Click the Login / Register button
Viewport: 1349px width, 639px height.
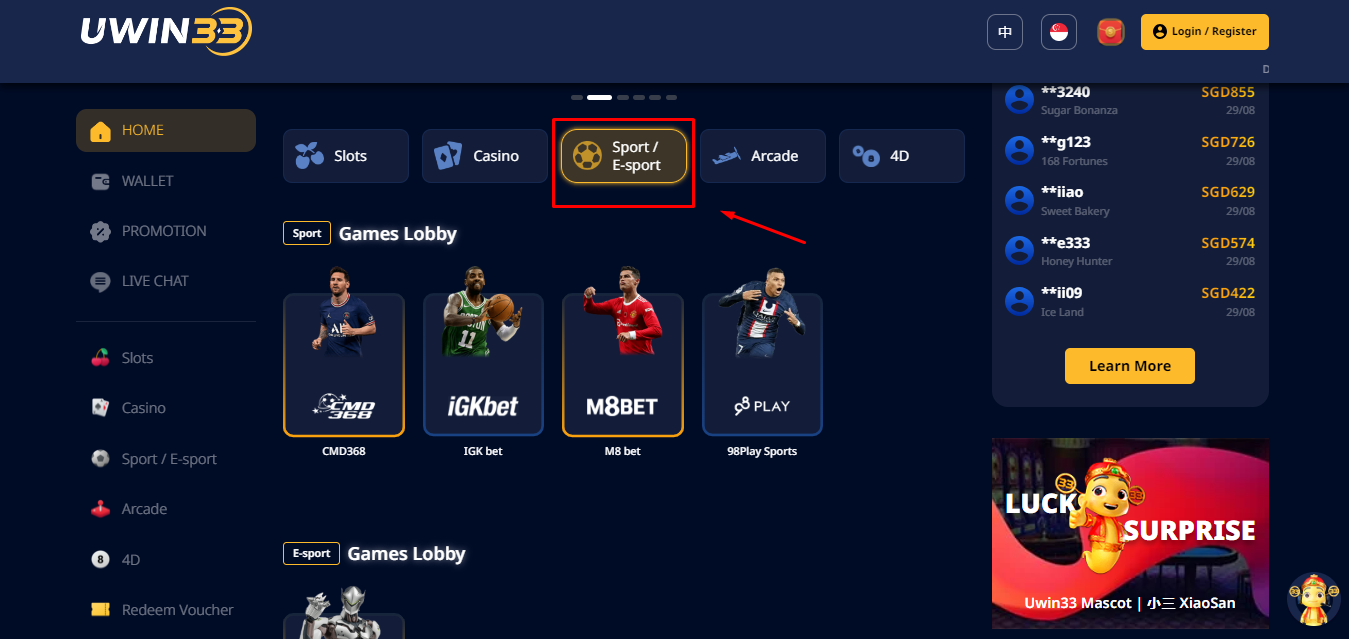(x=1205, y=32)
